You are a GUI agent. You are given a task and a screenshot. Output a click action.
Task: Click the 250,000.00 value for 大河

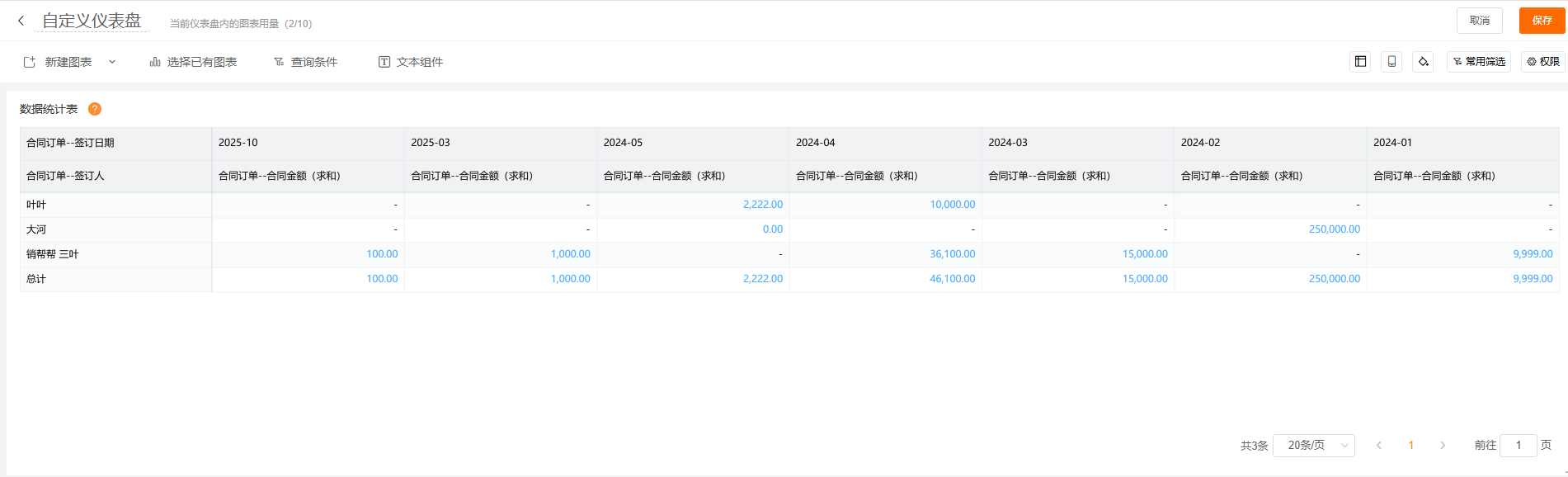pyautogui.click(x=1334, y=229)
